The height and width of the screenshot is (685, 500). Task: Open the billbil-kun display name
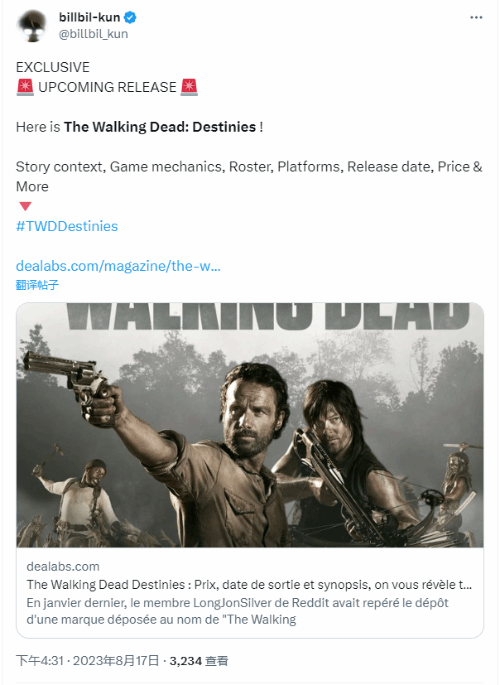[90, 17]
